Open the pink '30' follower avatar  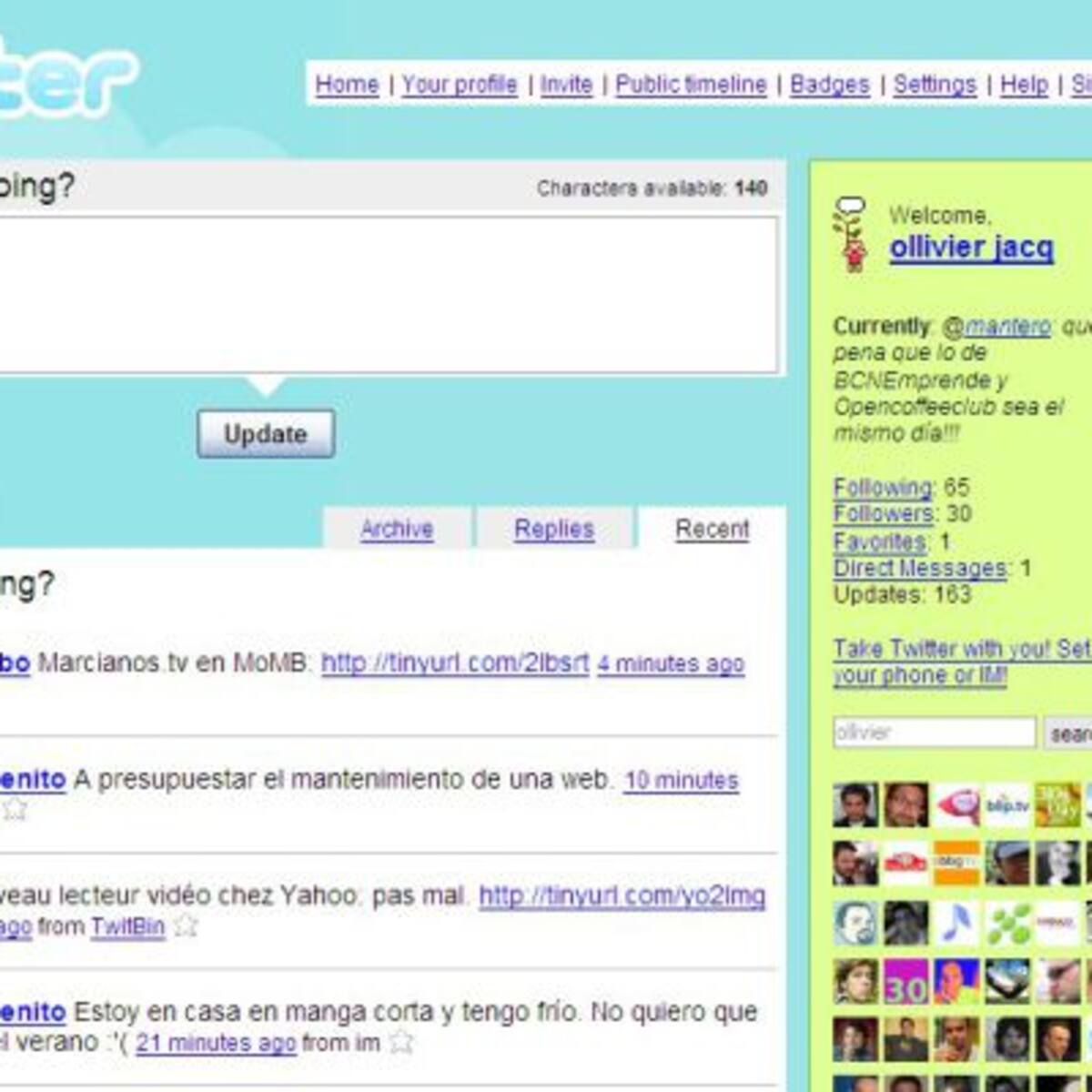click(906, 982)
